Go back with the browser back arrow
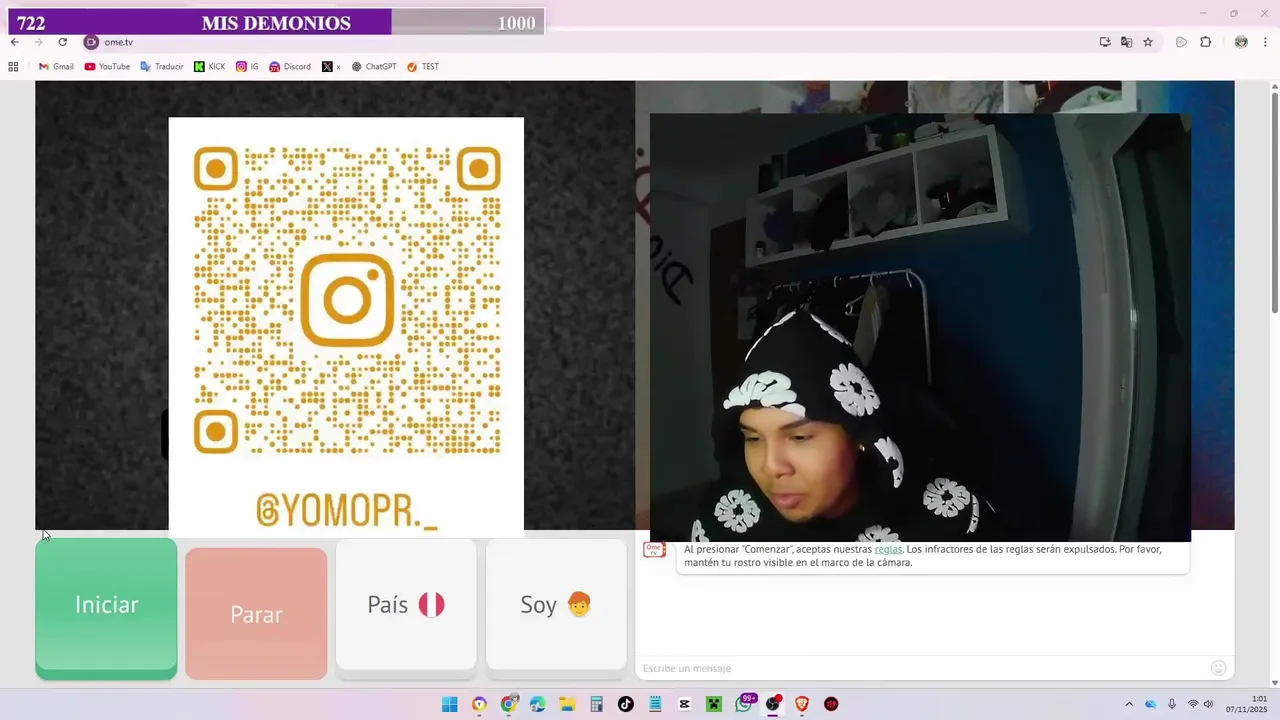This screenshot has height=720, width=1280. [14, 42]
